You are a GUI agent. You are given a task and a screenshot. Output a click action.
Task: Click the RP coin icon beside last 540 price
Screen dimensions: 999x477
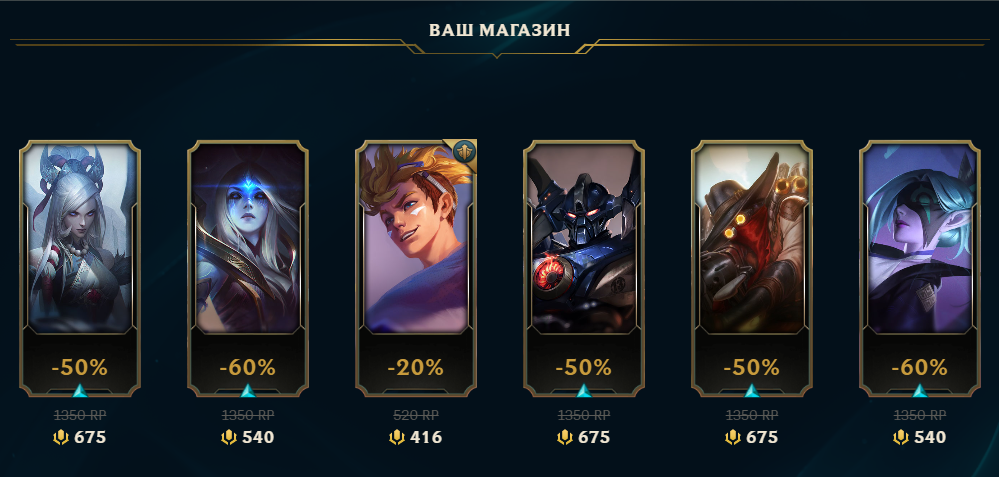tap(900, 438)
